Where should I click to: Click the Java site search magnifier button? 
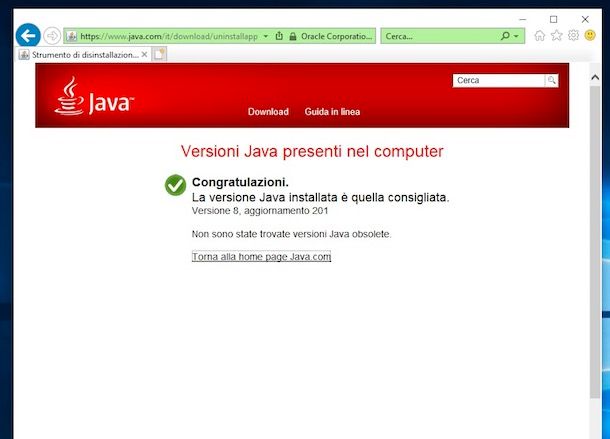pos(552,81)
